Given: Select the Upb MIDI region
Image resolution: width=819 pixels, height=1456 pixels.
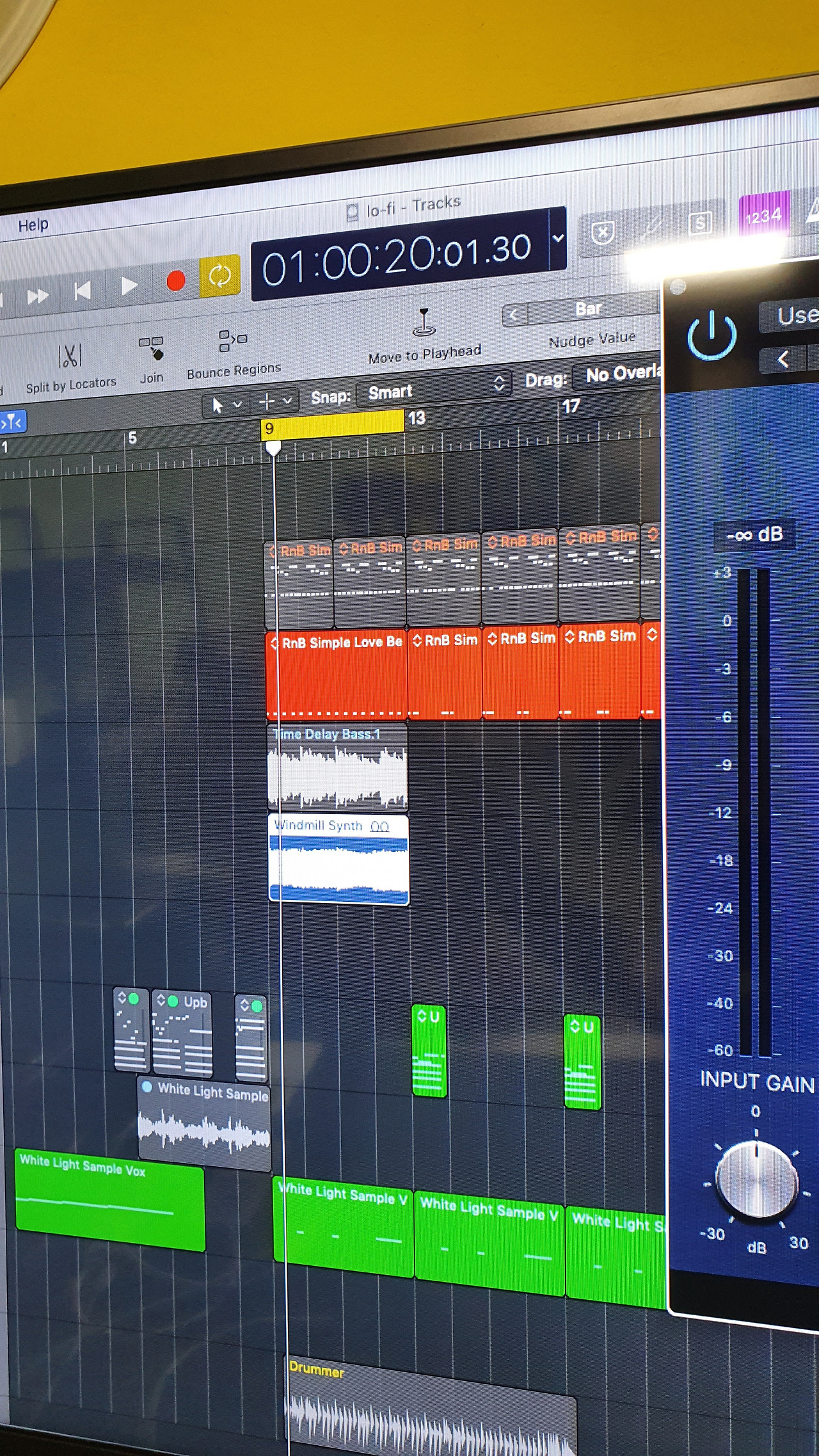Looking at the screenshot, I should [x=182, y=1032].
